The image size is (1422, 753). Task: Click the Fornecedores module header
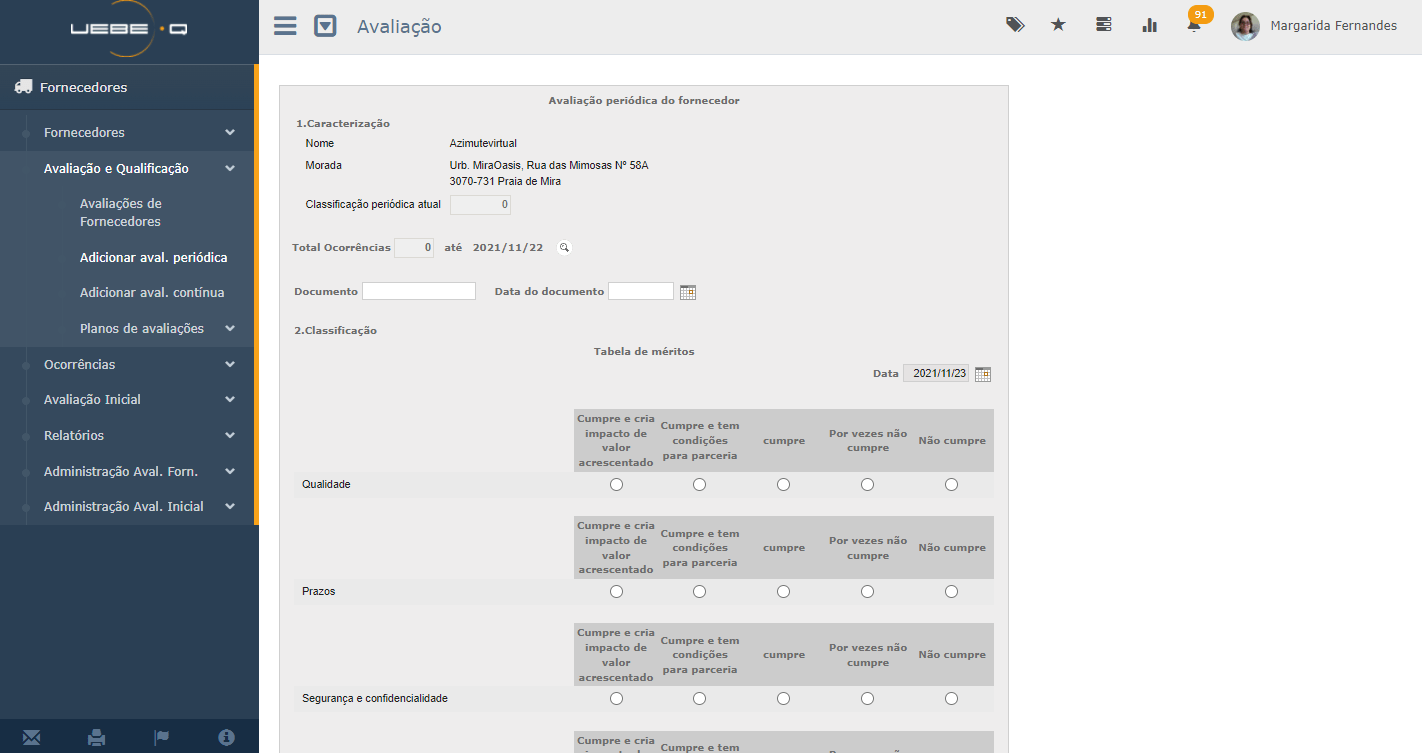pos(84,87)
